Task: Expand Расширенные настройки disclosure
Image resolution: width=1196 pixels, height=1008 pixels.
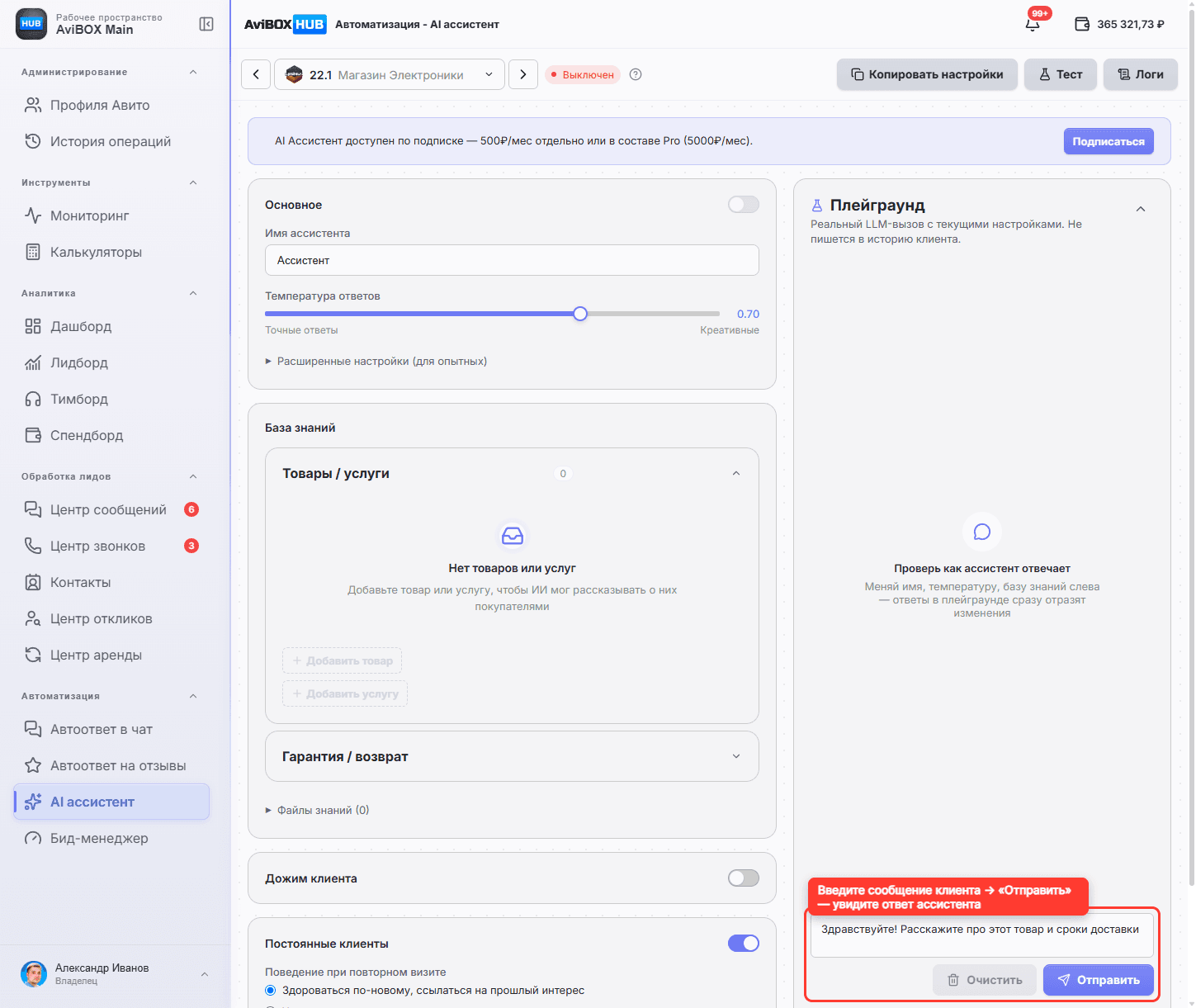Action: click(376, 361)
